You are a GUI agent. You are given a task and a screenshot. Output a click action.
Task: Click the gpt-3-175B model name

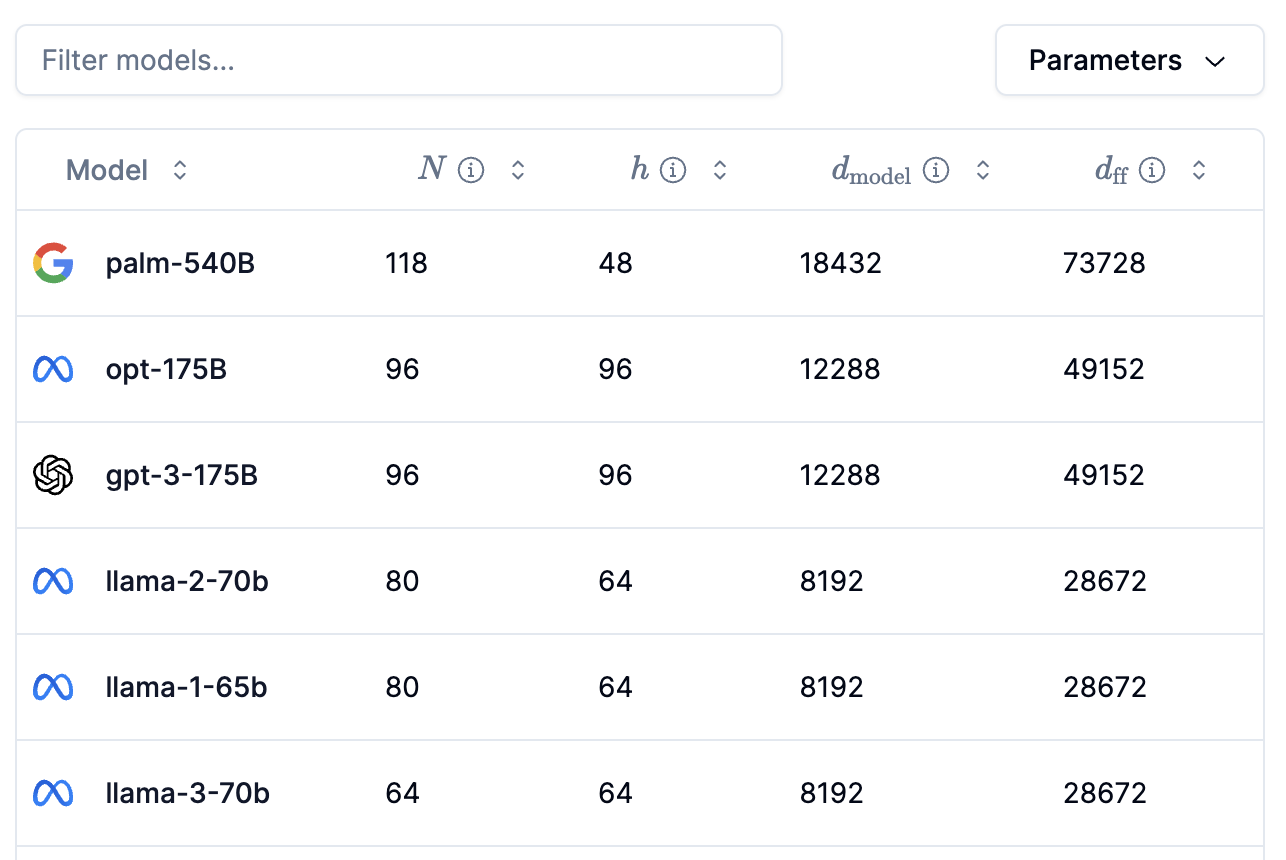pos(182,475)
